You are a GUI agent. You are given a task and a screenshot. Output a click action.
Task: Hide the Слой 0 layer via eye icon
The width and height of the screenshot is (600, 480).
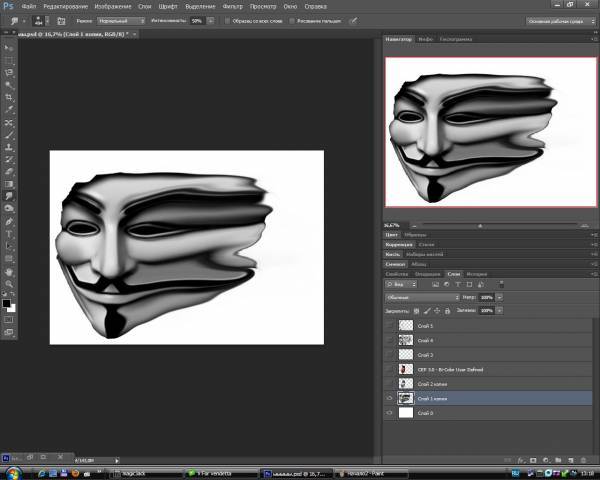[x=391, y=412]
